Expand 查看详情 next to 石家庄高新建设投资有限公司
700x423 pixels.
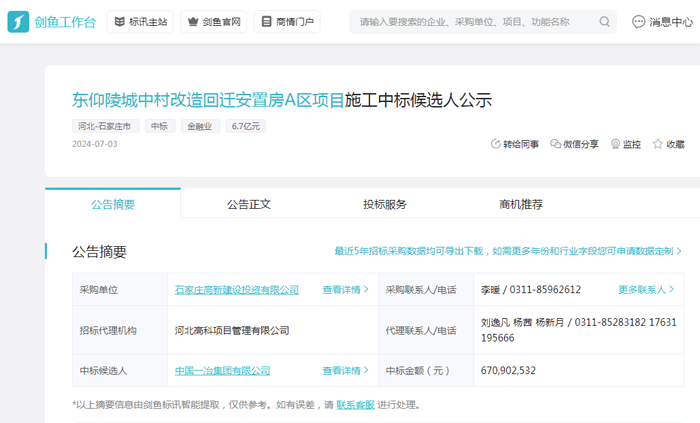click(345, 290)
